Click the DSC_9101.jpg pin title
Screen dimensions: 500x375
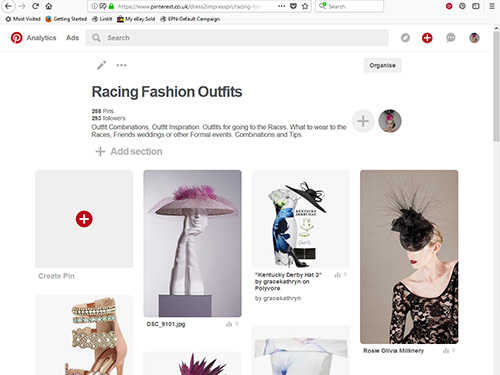pyautogui.click(x=166, y=324)
